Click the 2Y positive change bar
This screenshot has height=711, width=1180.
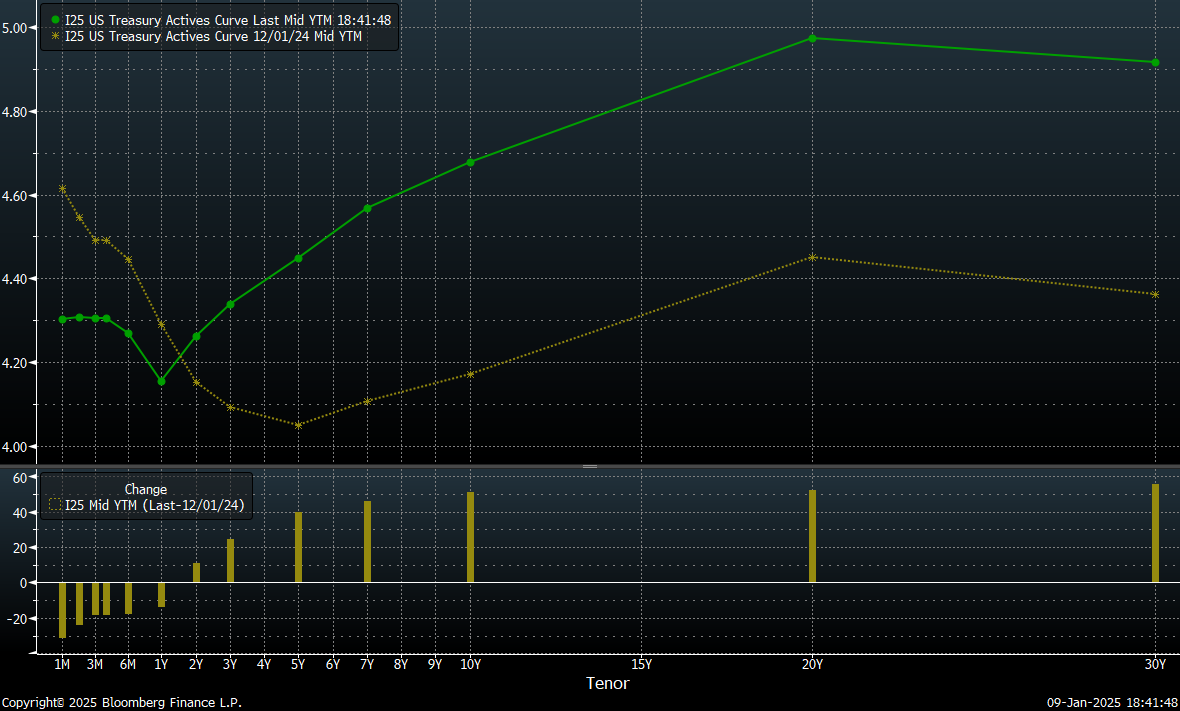pyautogui.click(x=196, y=573)
